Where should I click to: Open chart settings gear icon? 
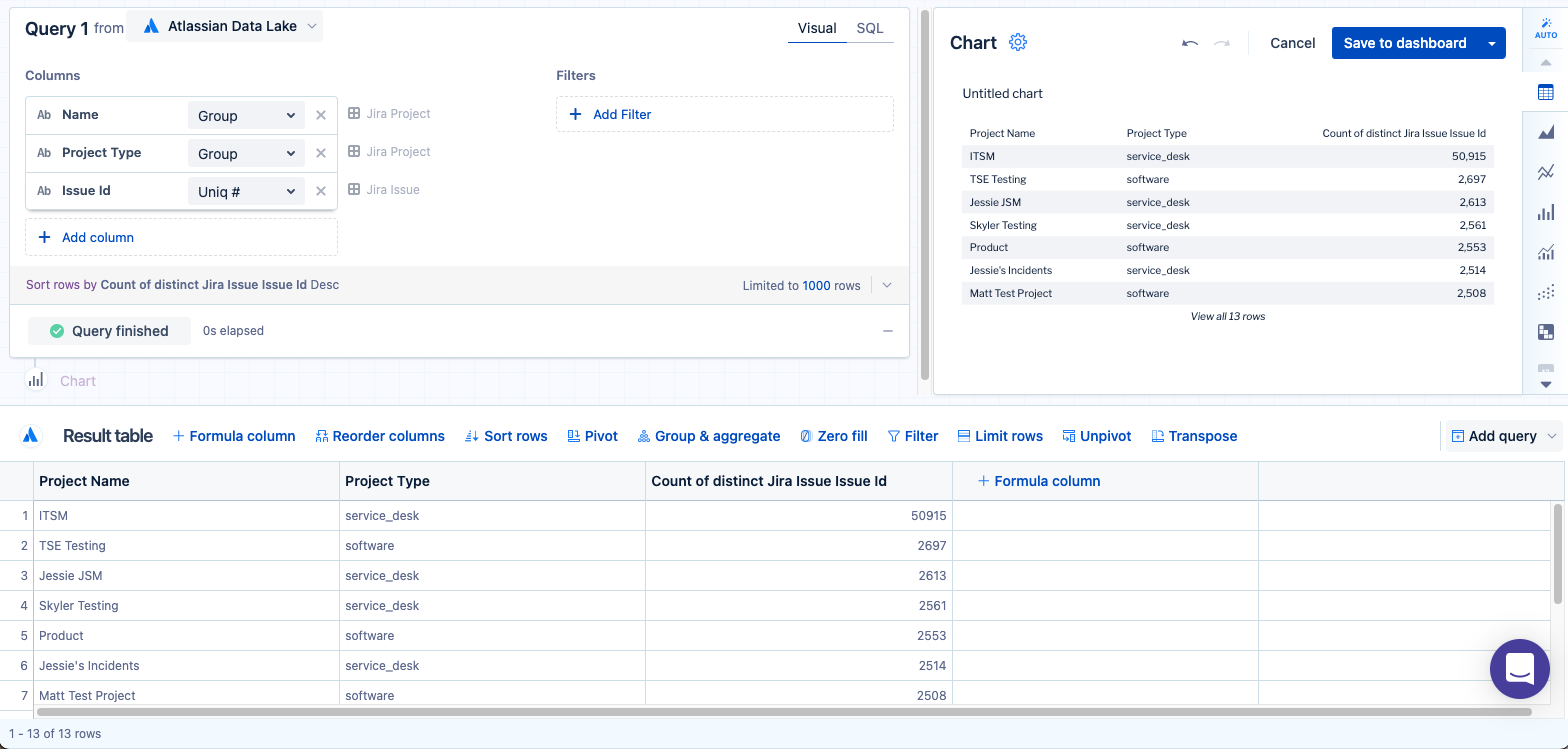click(1018, 42)
